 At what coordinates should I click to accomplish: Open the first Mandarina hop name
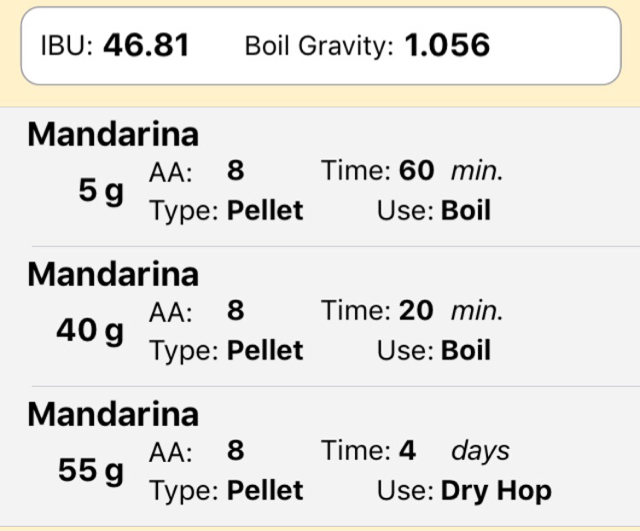pyautogui.click(x=113, y=134)
